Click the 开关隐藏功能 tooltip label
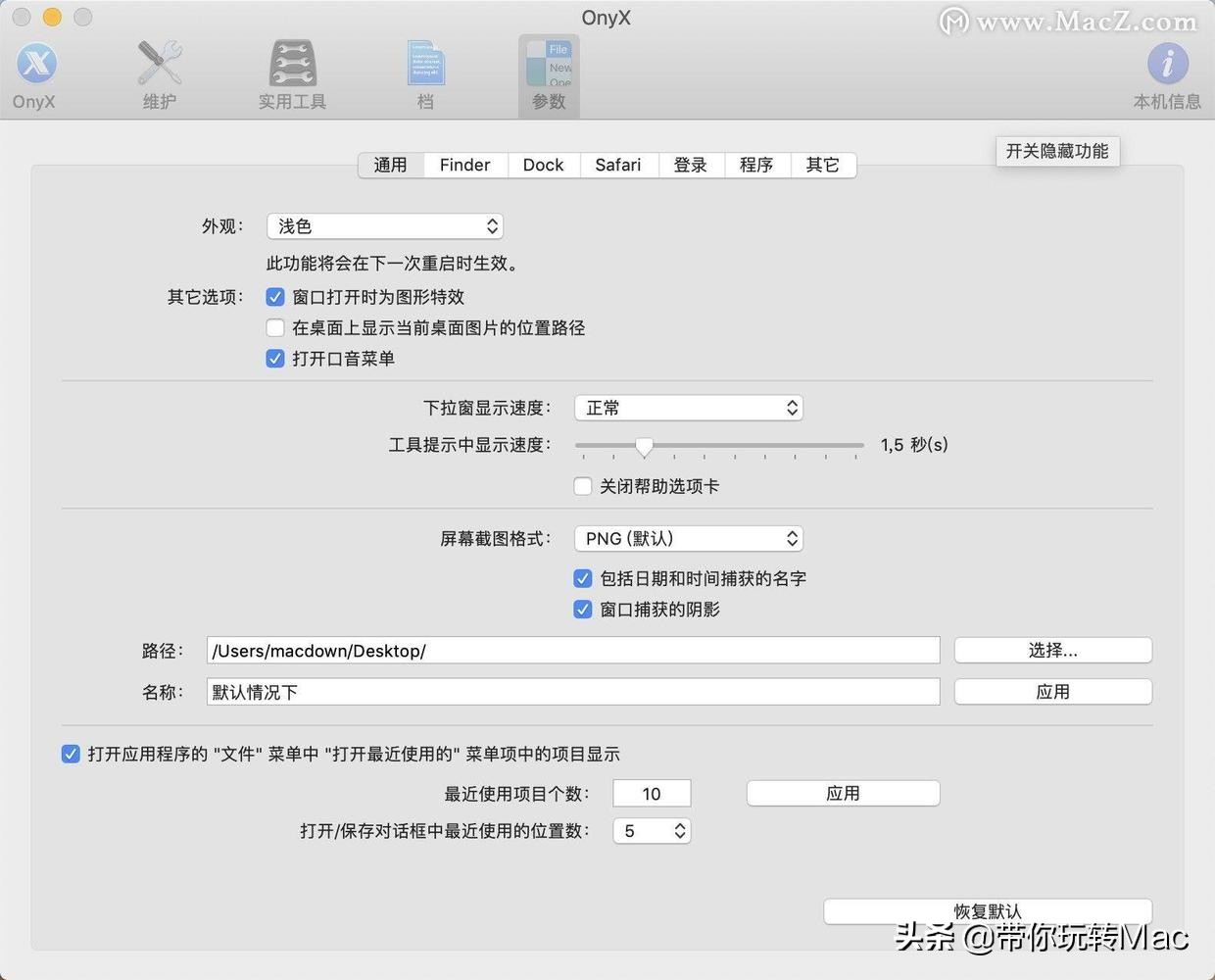Viewport: 1215px width, 980px height. 1057,151
